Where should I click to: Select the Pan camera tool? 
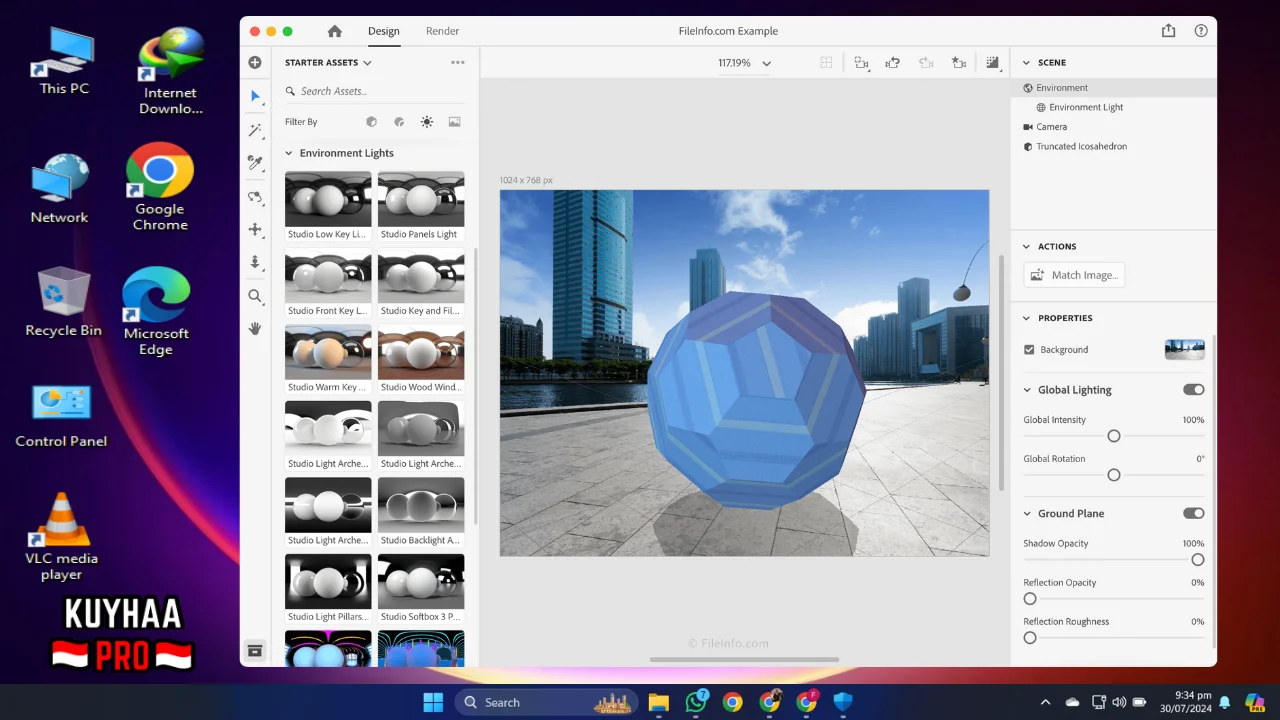click(255, 229)
